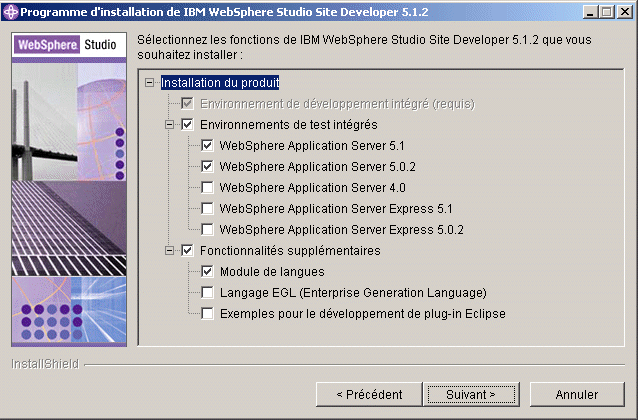
Task: Select WebSphere Application Server Express 5.0.2 label
Action: [x=341, y=230]
